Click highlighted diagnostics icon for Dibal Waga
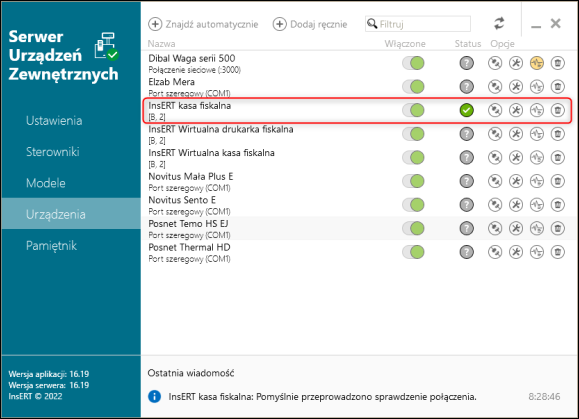Image resolution: width=579 pixels, height=419 pixels. 537,63
